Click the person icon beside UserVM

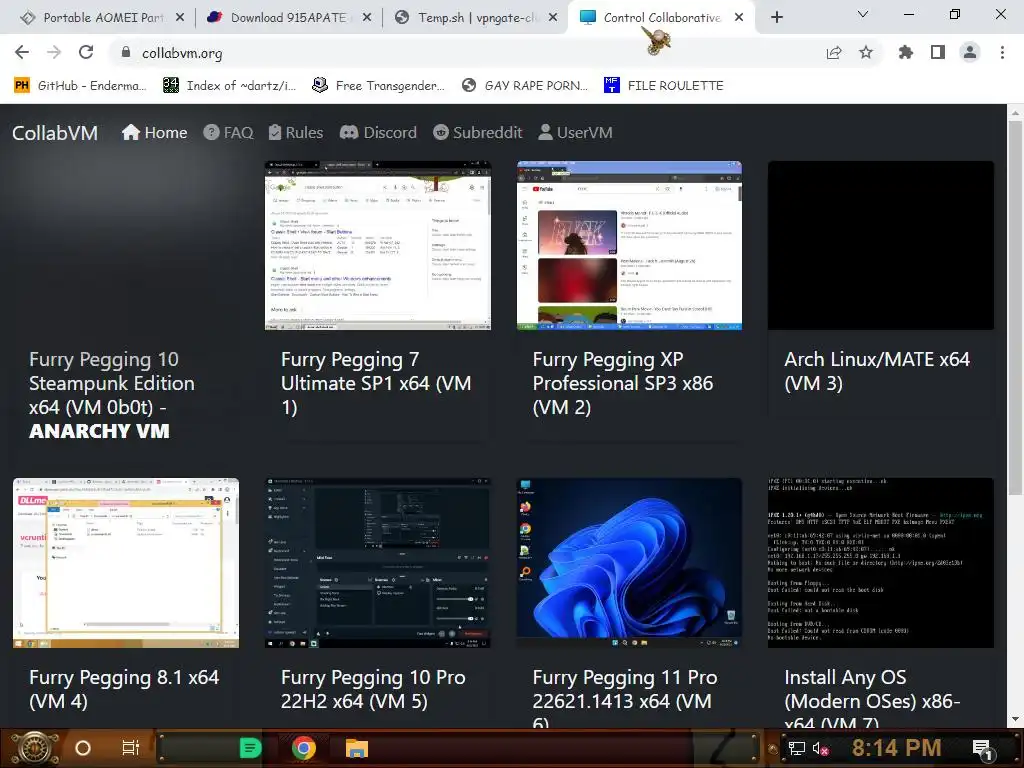pyautogui.click(x=545, y=132)
